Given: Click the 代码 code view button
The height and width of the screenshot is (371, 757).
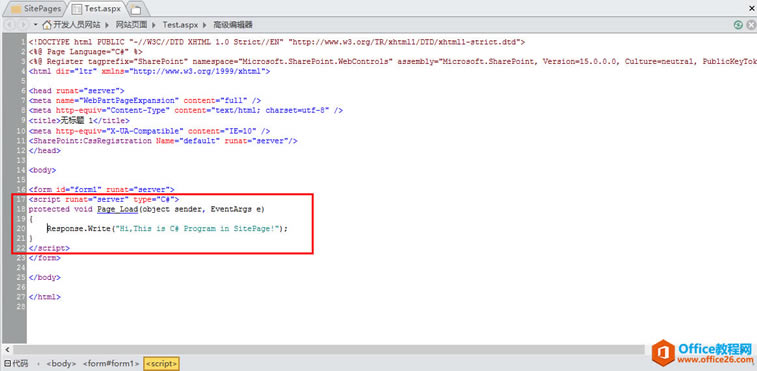Looking at the screenshot, I should click(16, 363).
